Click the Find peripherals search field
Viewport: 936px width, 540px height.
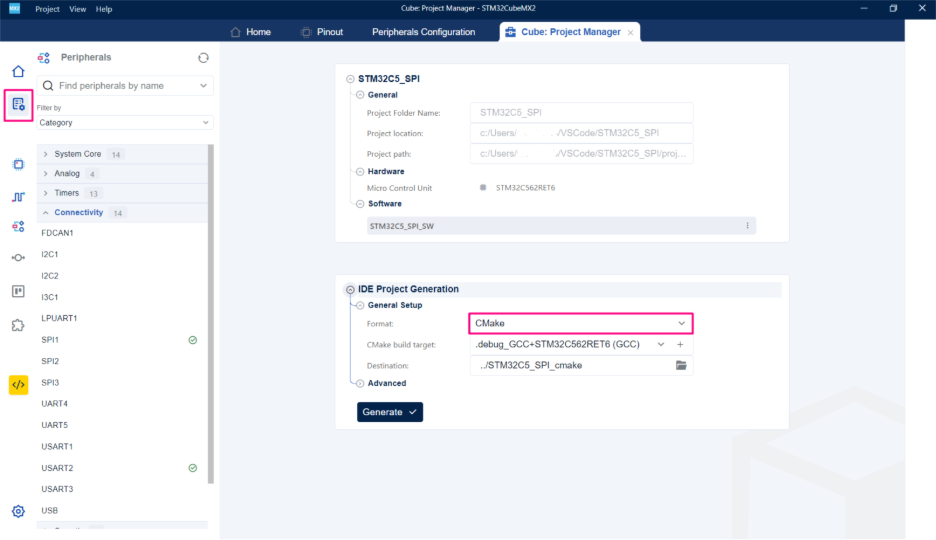[124, 86]
